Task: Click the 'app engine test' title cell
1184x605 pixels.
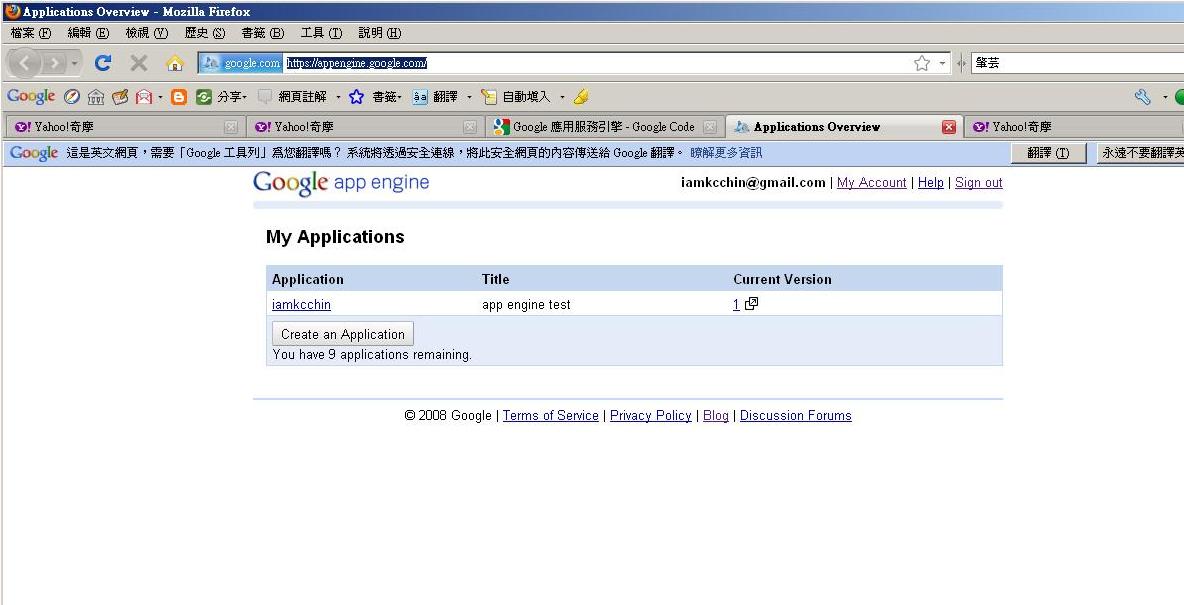Action: tap(526, 304)
